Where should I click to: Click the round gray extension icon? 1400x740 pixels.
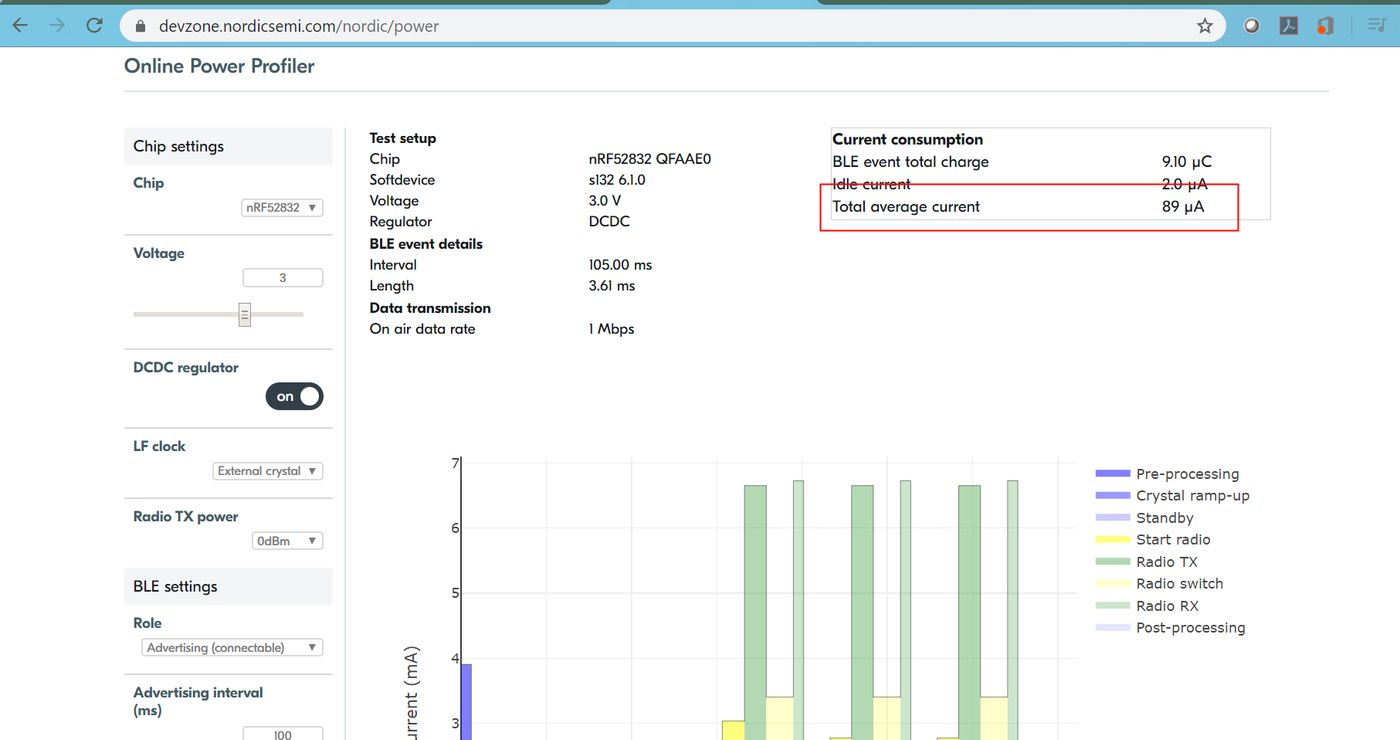pyautogui.click(x=1251, y=26)
